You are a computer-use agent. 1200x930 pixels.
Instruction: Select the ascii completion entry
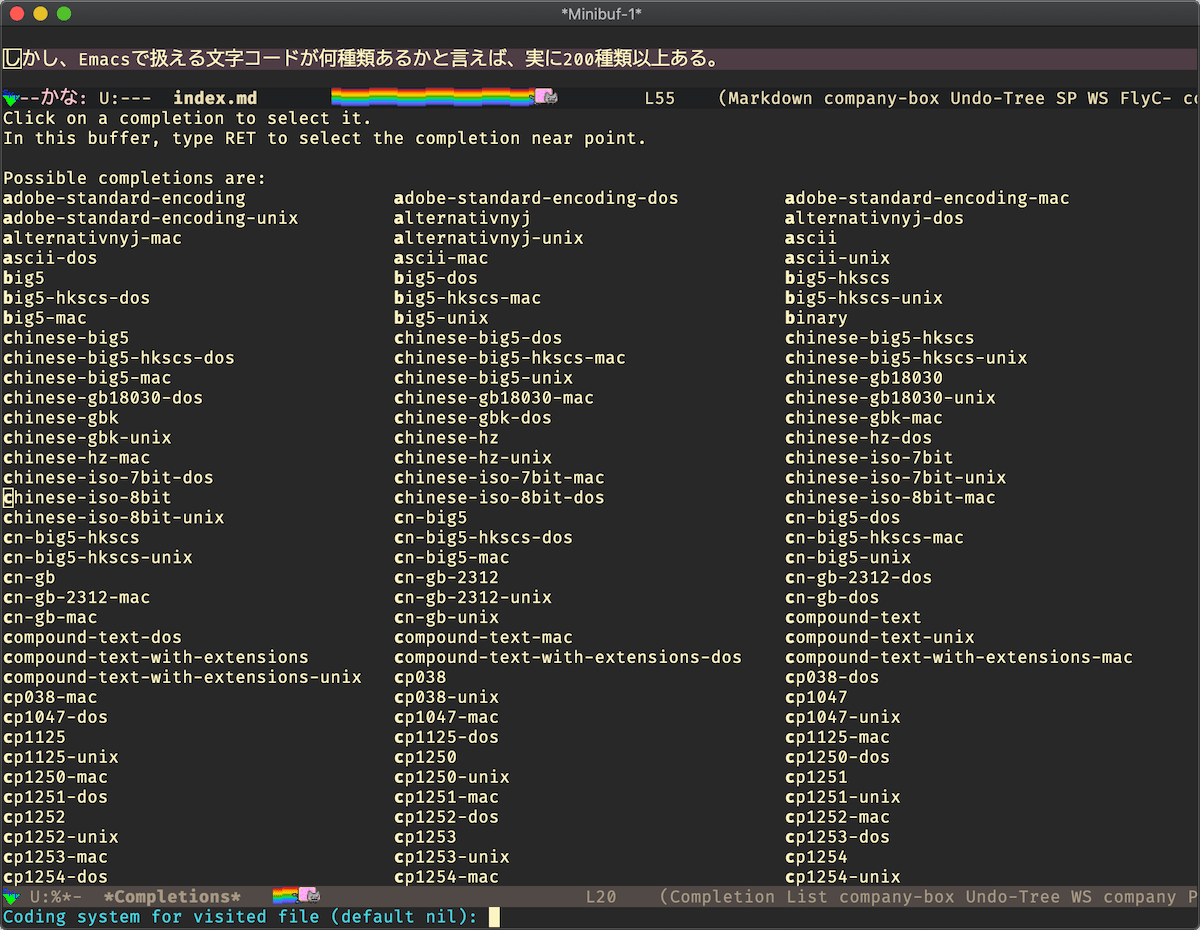coord(810,237)
